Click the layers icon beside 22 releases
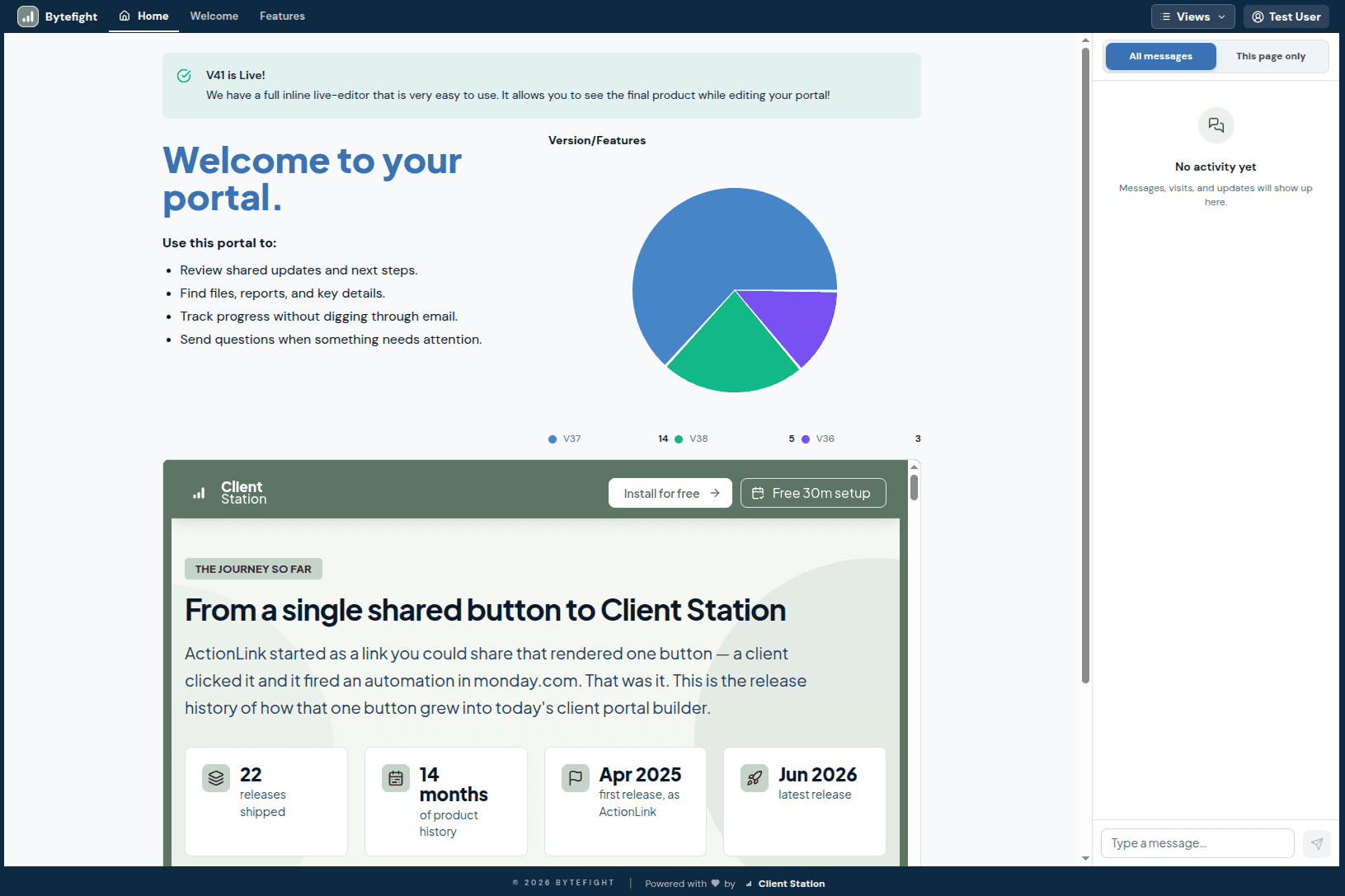 216,778
